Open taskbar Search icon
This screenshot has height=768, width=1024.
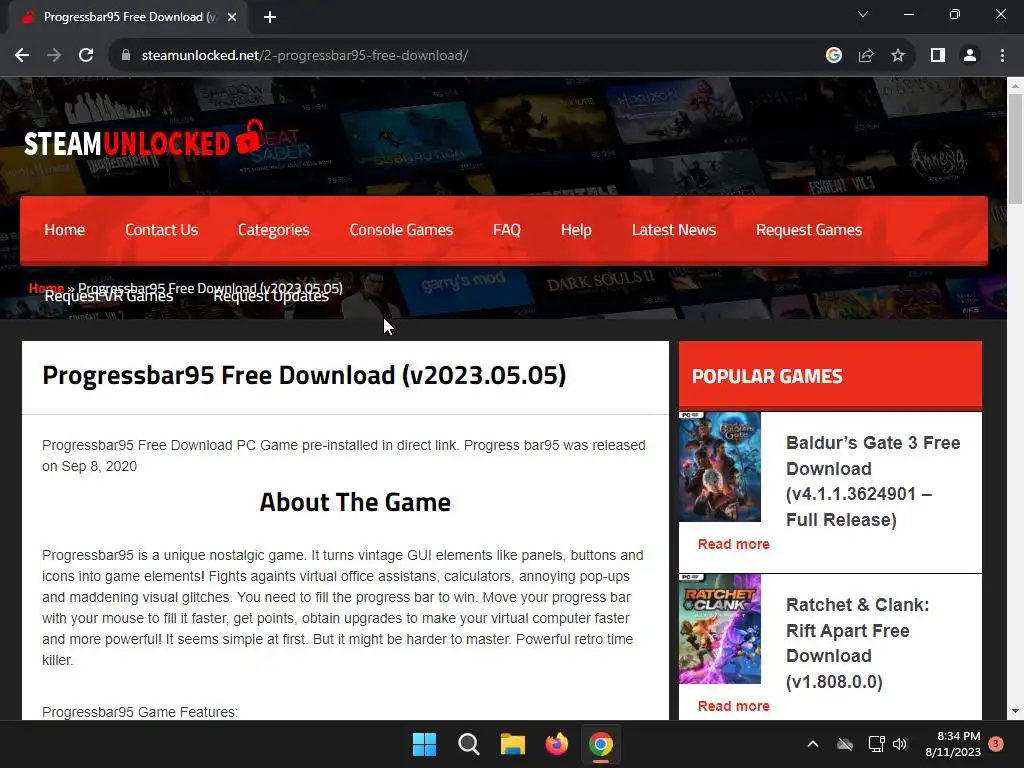click(468, 744)
